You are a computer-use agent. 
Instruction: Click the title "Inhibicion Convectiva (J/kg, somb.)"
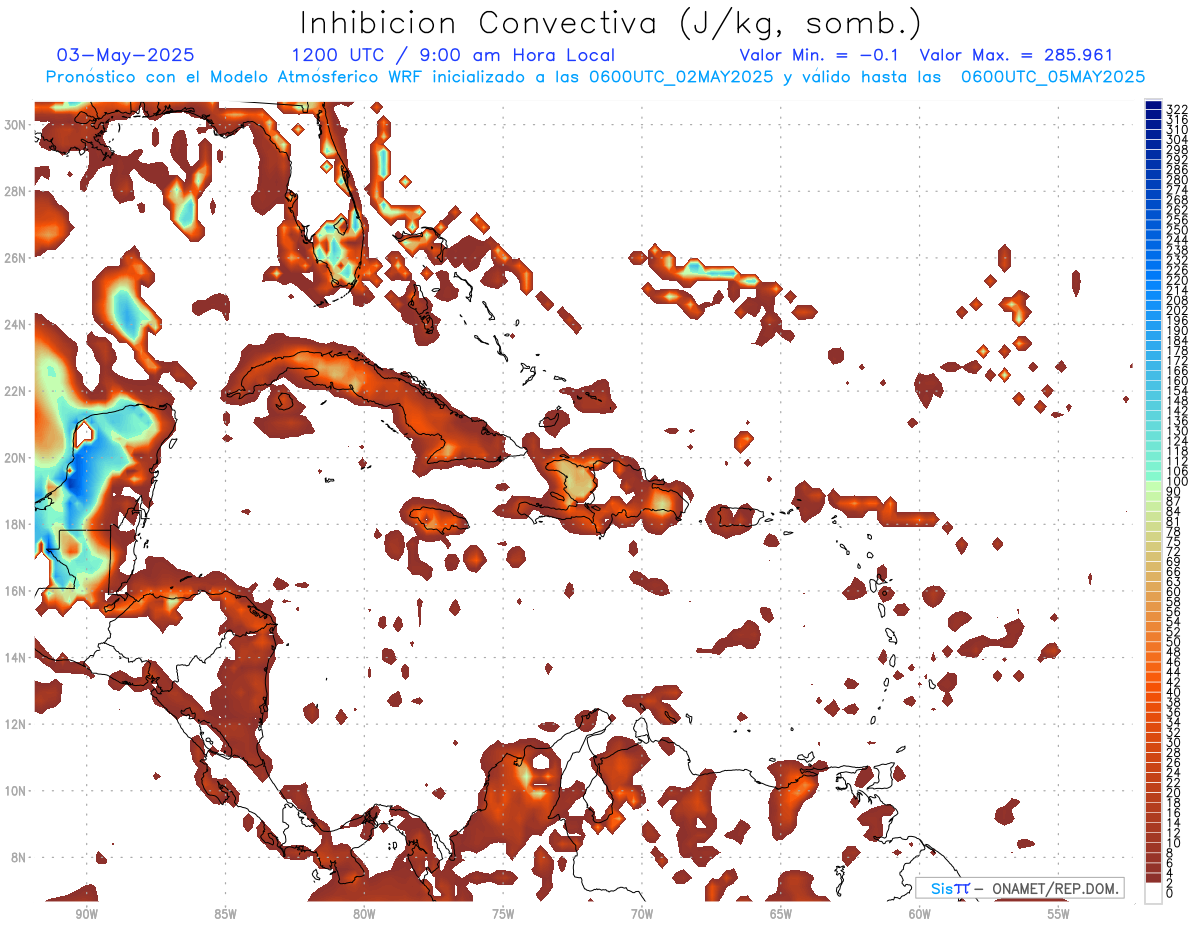coord(611,24)
